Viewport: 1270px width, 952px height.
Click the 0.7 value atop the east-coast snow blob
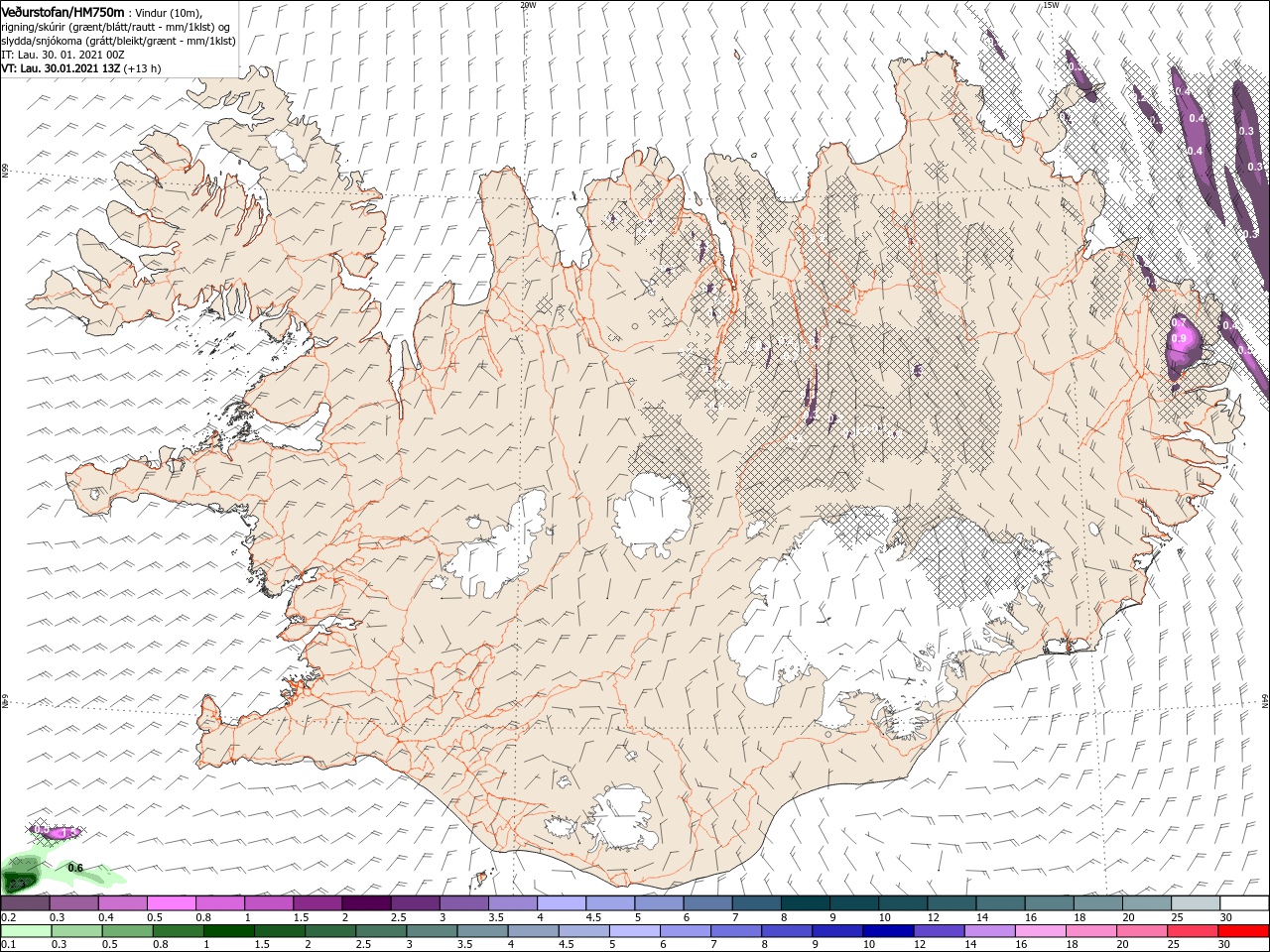tap(1179, 323)
